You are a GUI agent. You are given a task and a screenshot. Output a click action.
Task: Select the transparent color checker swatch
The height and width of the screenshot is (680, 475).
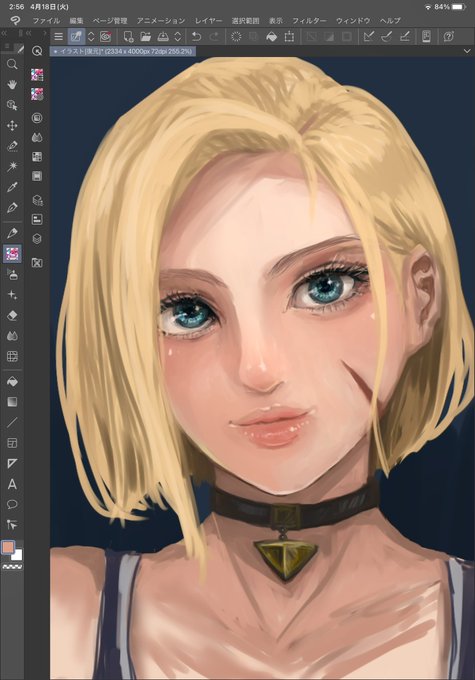[x=12, y=566]
